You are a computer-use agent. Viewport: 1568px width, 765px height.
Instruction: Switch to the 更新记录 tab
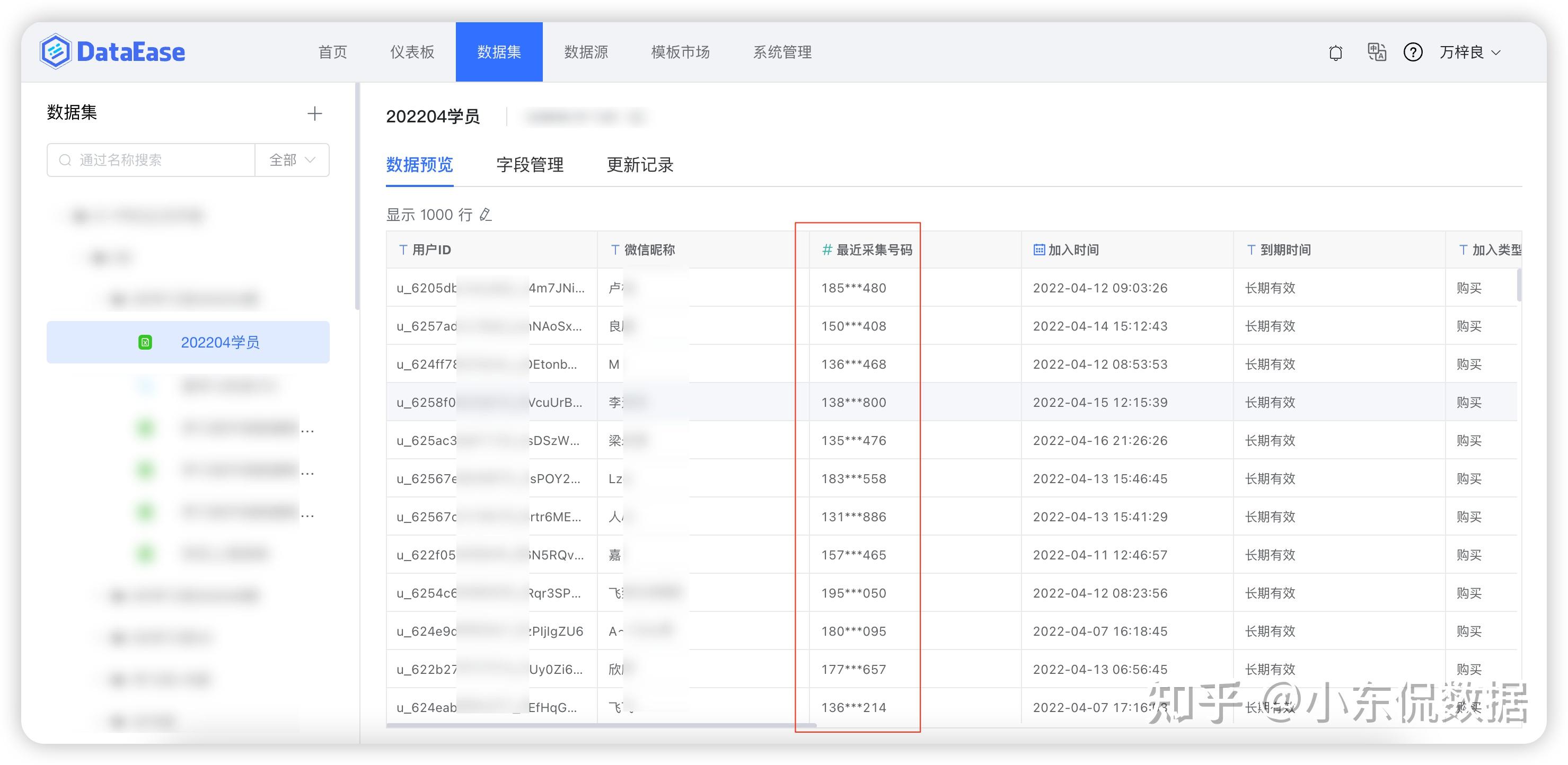pyautogui.click(x=640, y=165)
